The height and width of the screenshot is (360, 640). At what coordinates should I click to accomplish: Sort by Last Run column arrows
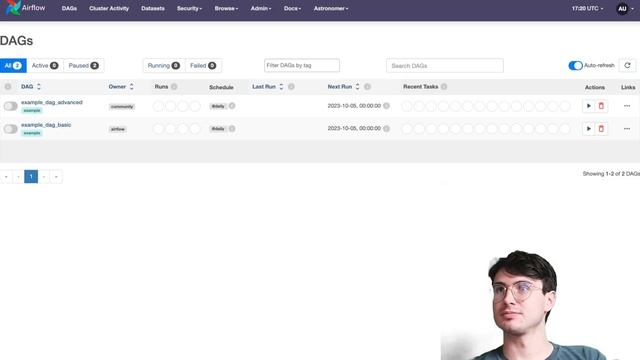point(281,87)
